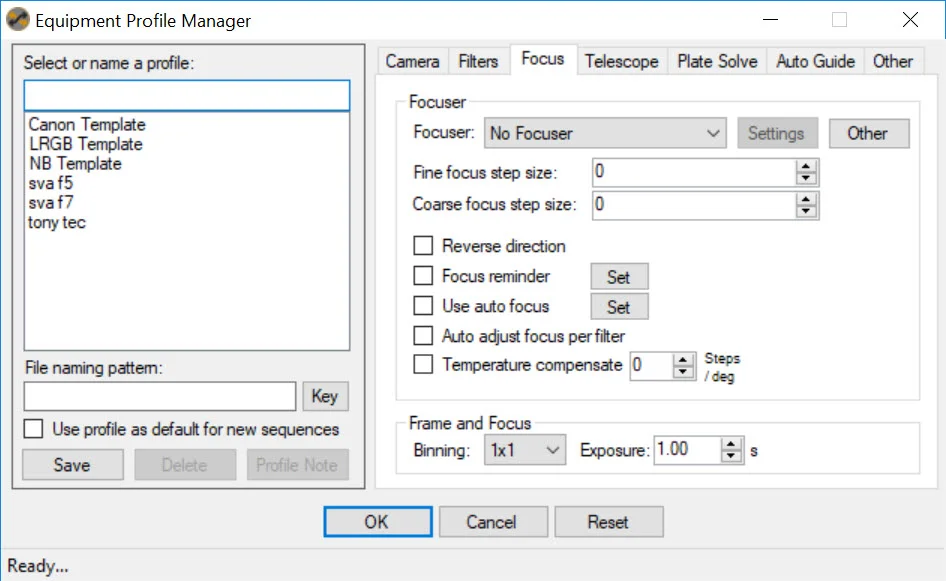Enable Use auto focus option
Screen dimensions: 946x581
(423, 305)
